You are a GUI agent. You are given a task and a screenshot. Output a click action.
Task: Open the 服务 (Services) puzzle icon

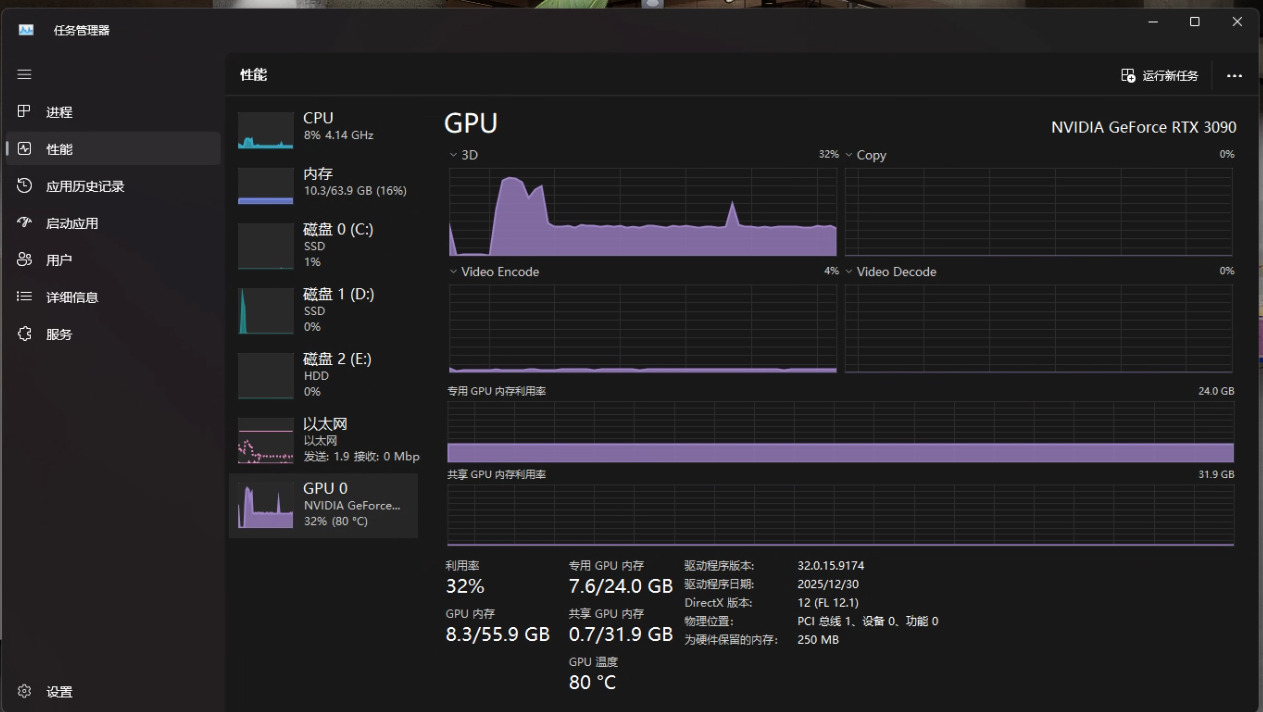coord(25,334)
